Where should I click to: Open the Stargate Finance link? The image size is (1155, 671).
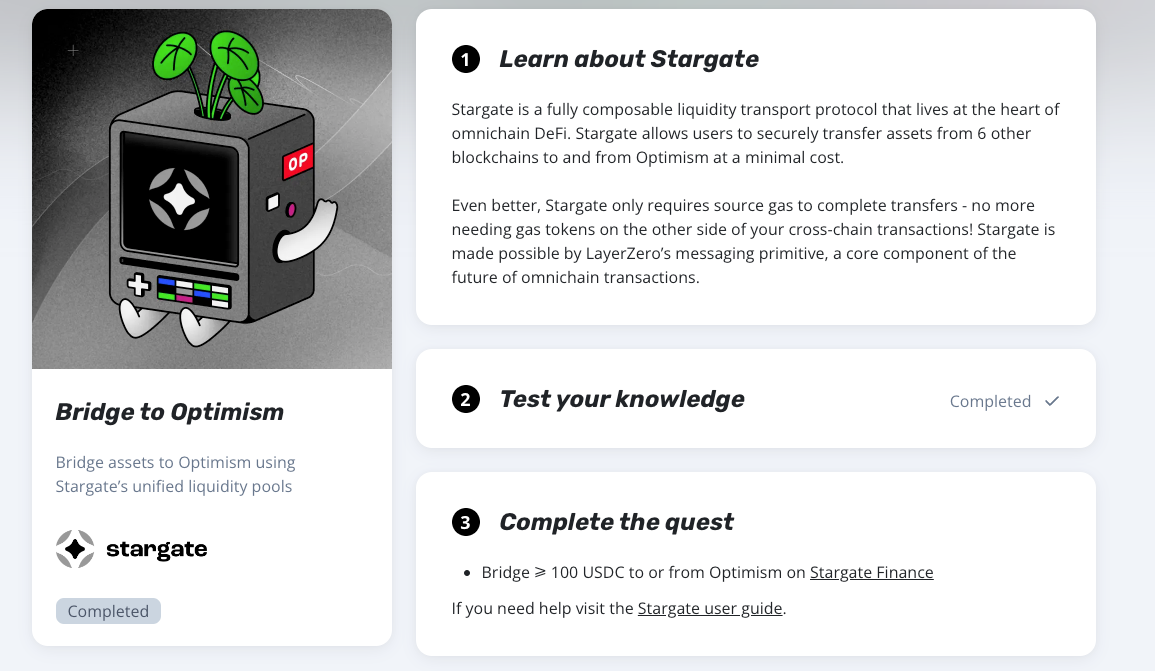click(871, 572)
